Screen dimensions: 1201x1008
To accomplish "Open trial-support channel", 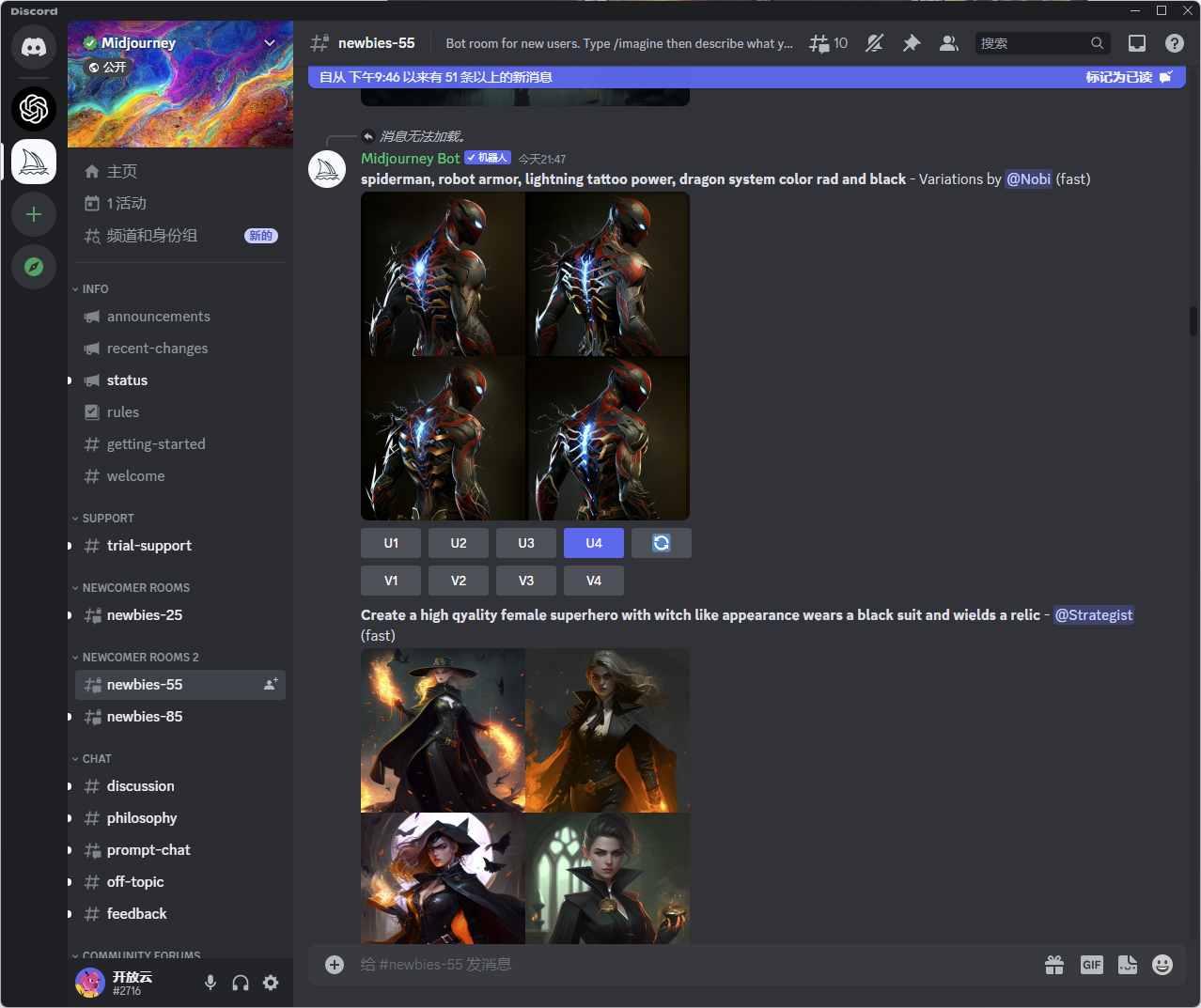I will click(180, 546).
